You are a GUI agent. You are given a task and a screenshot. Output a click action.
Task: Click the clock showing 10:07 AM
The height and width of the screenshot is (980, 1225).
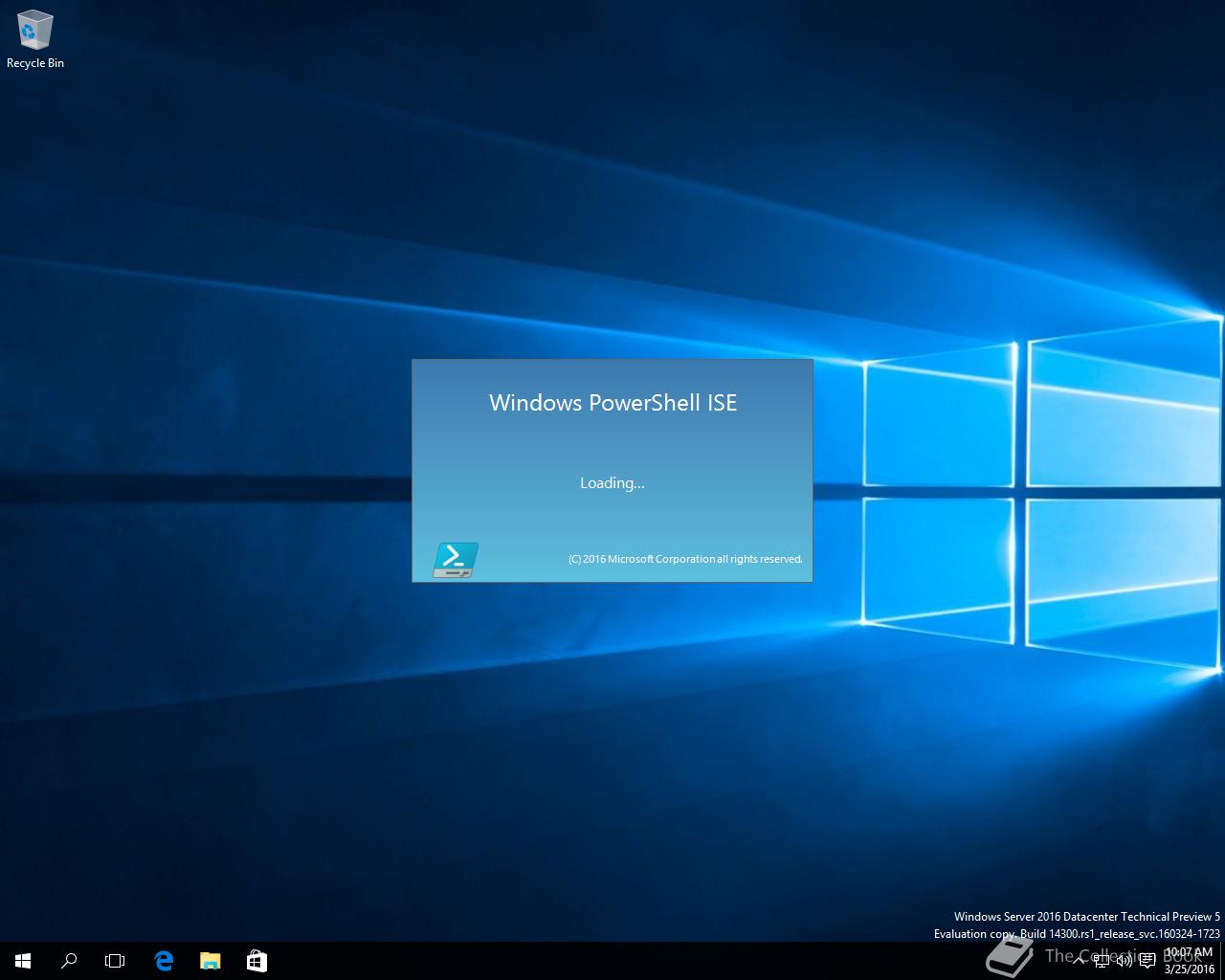click(1189, 961)
